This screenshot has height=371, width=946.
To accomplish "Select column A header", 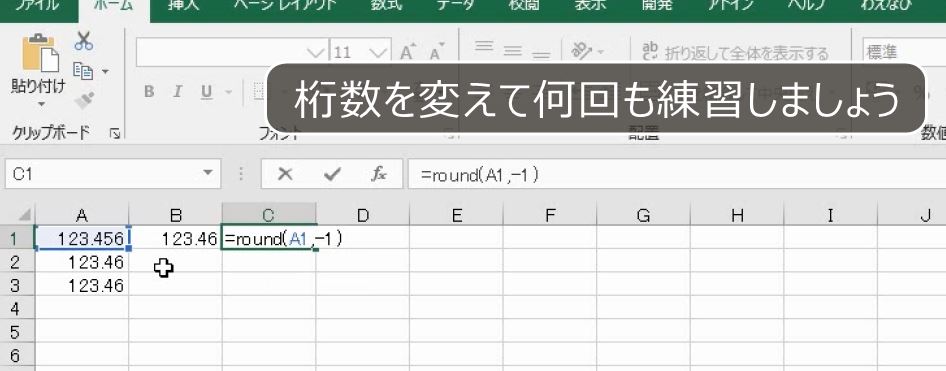I will tap(83, 215).
